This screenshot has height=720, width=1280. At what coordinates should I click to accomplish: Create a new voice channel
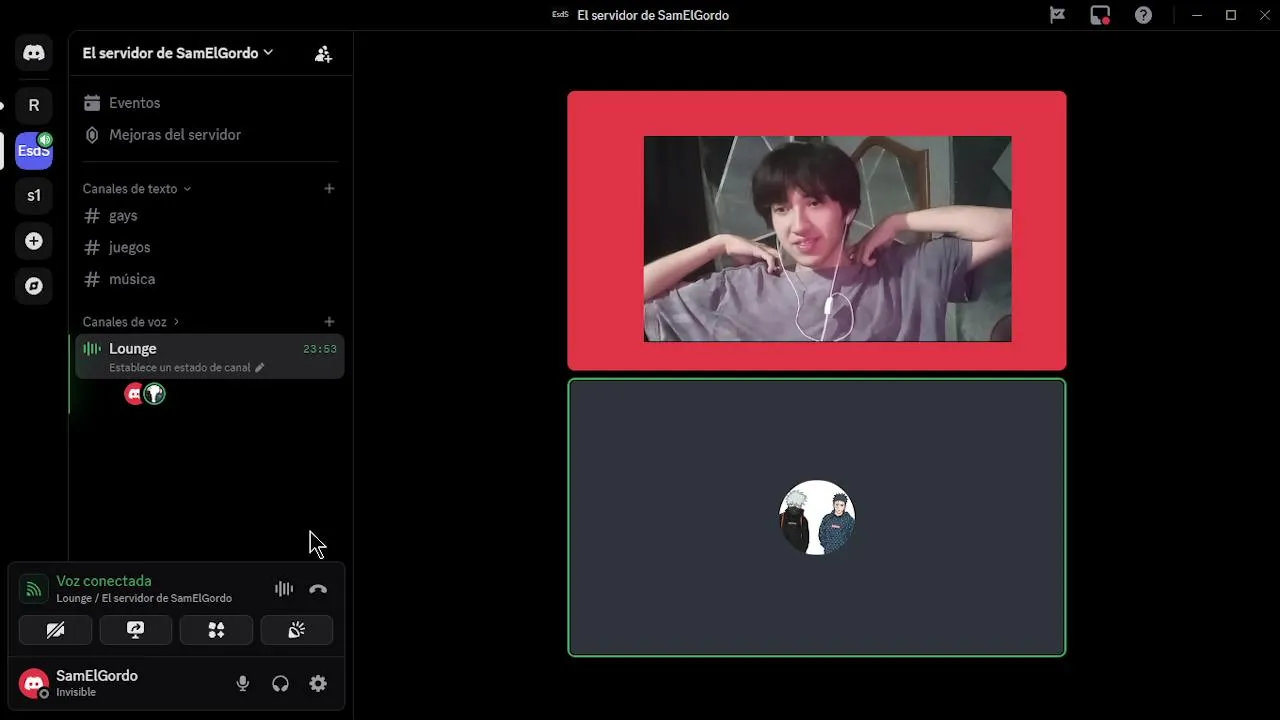click(x=329, y=322)
